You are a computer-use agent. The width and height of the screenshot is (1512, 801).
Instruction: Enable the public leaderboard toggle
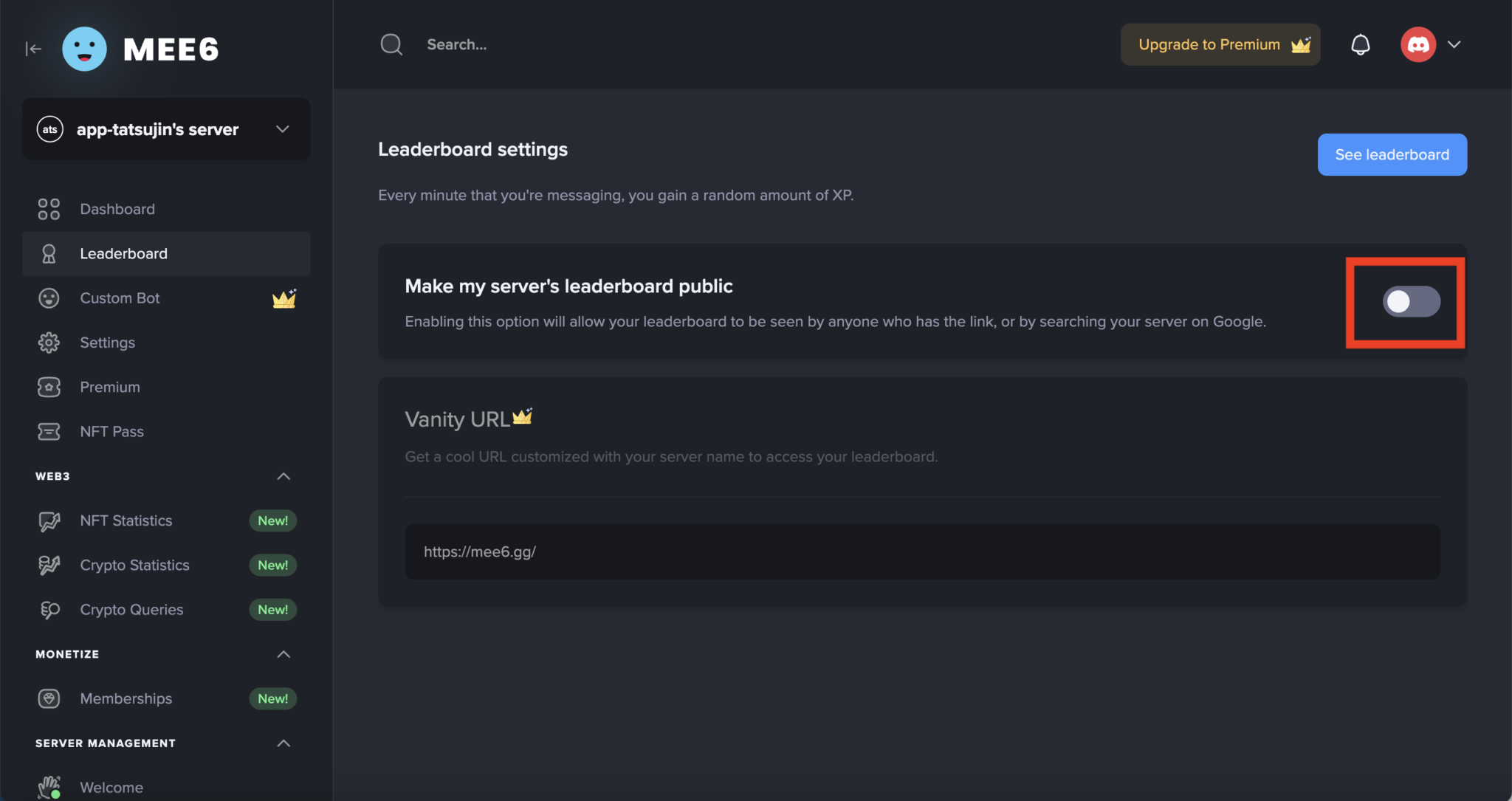click(1411, 301)
